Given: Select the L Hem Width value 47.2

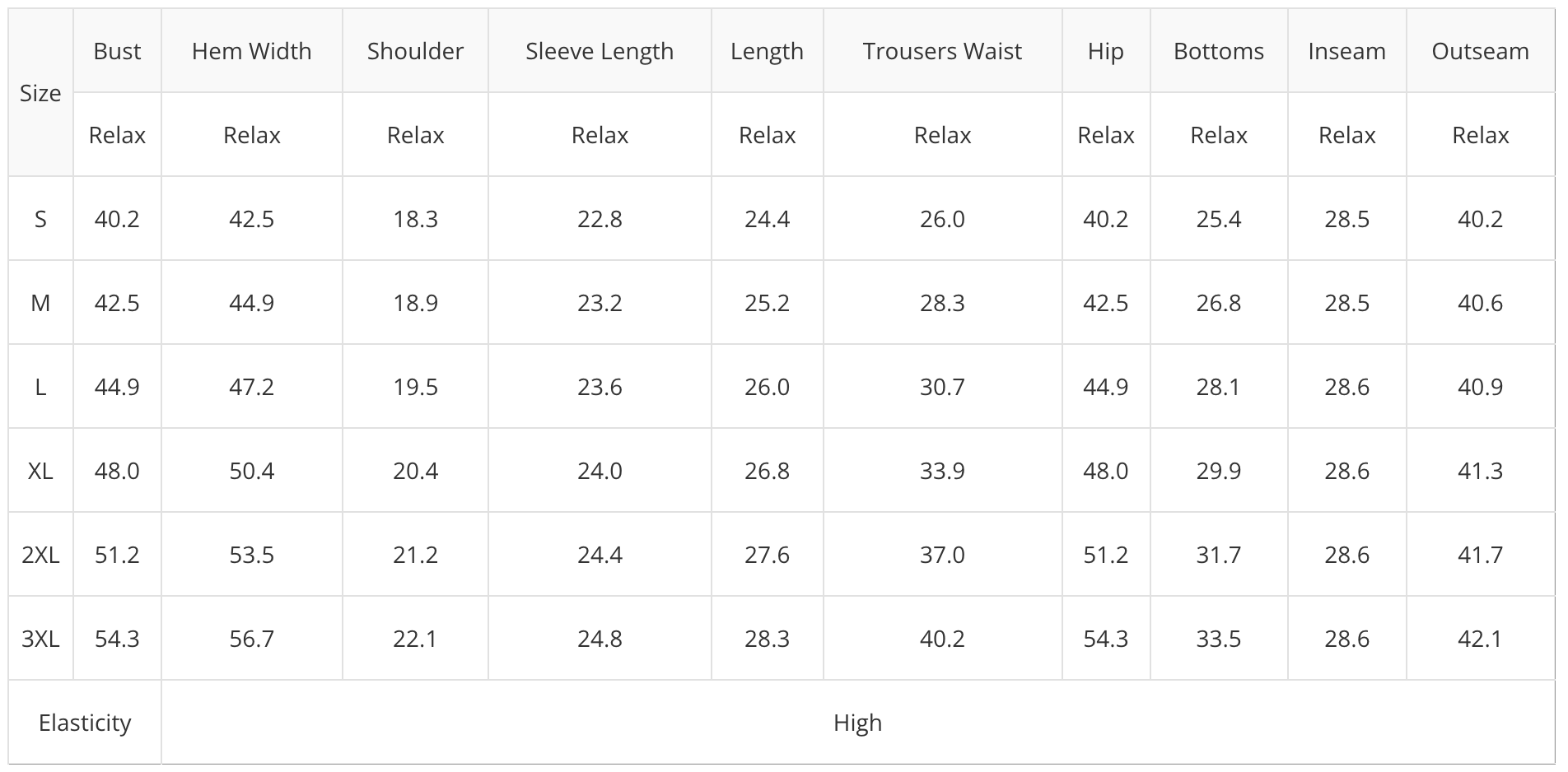Looking at the screenshot, I should click(x=251, y=387).
